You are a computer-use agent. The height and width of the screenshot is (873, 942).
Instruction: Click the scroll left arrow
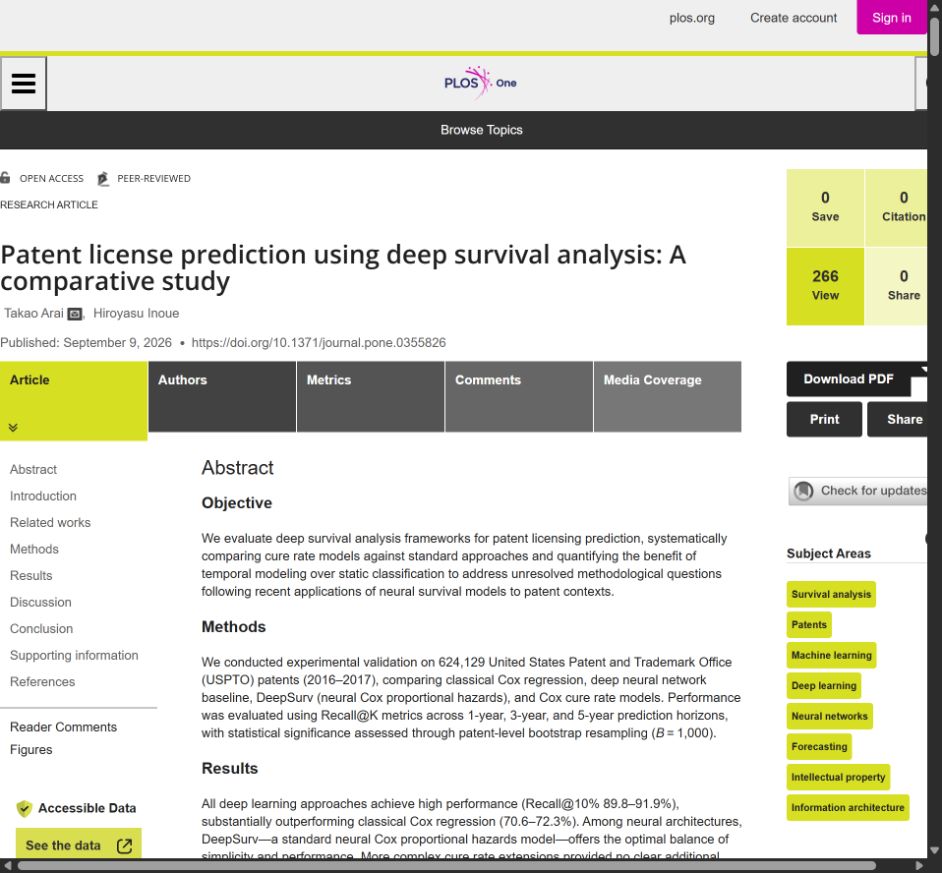point(7,866)
